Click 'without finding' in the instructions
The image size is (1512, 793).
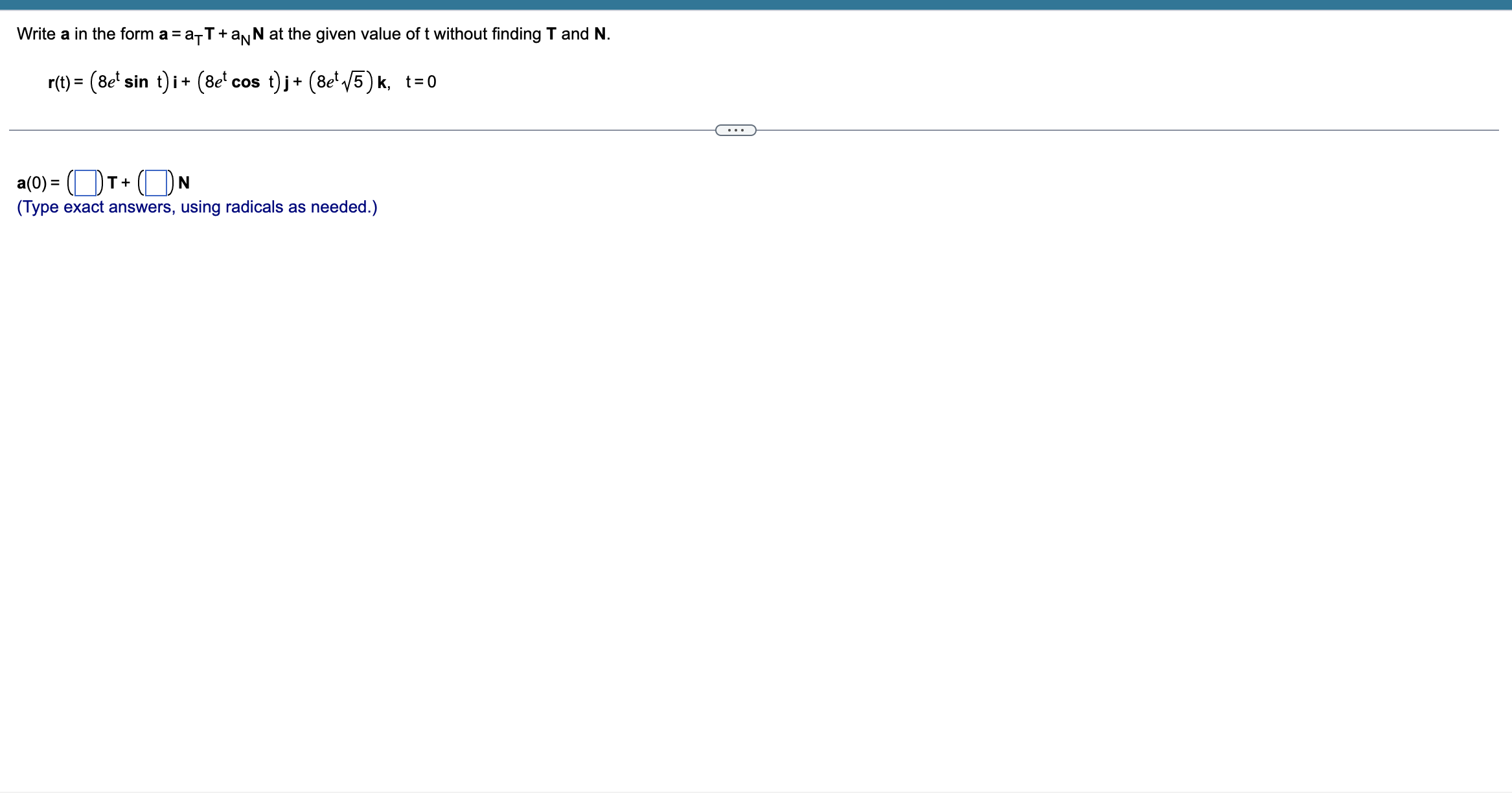pos(487,34)
